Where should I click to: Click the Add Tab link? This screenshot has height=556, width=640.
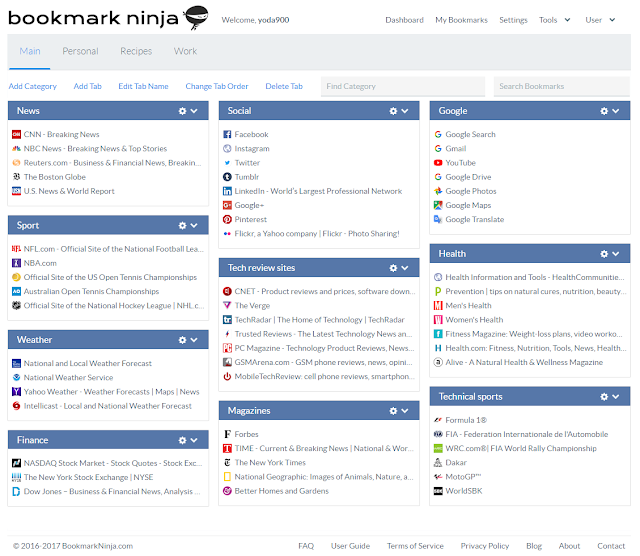tap(87, 86)
